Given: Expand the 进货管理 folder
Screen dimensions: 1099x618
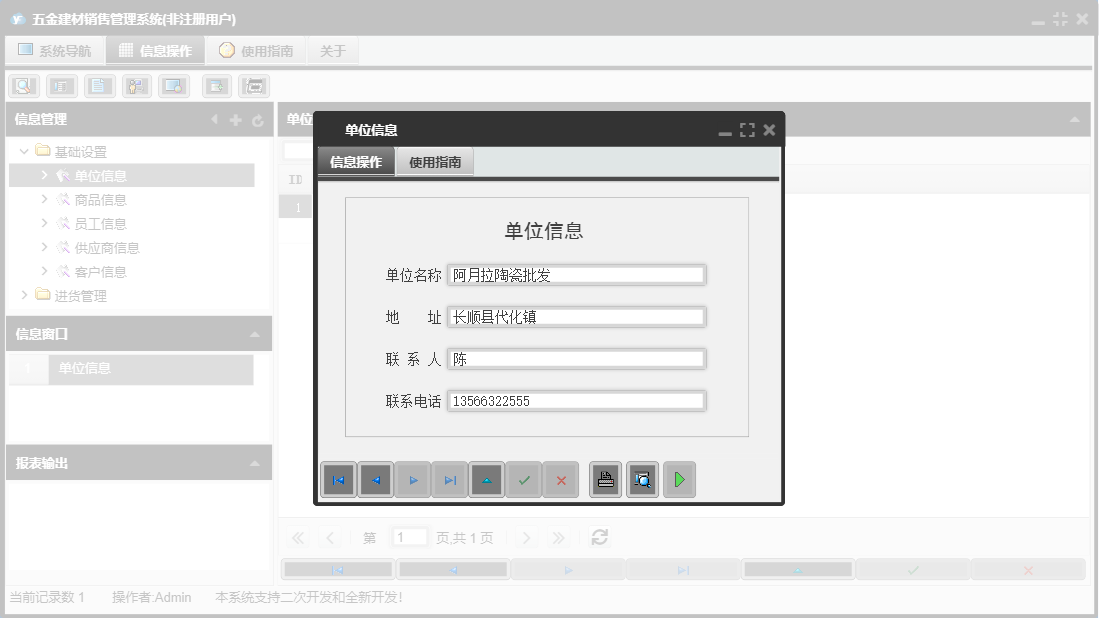Looking at the screenshot, I should [22, 295].
